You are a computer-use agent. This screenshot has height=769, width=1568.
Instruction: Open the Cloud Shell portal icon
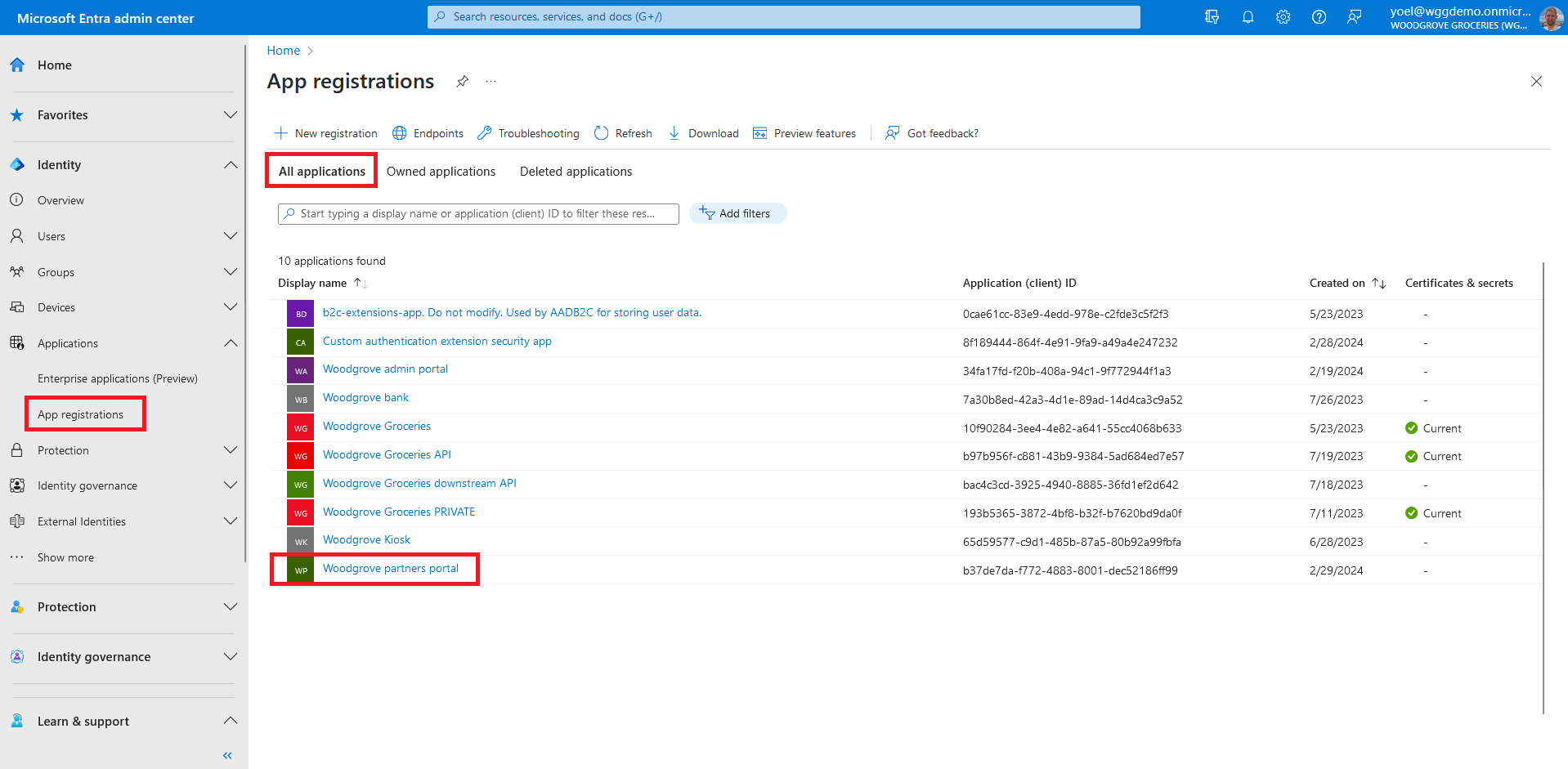click(x=1212, y=17)
